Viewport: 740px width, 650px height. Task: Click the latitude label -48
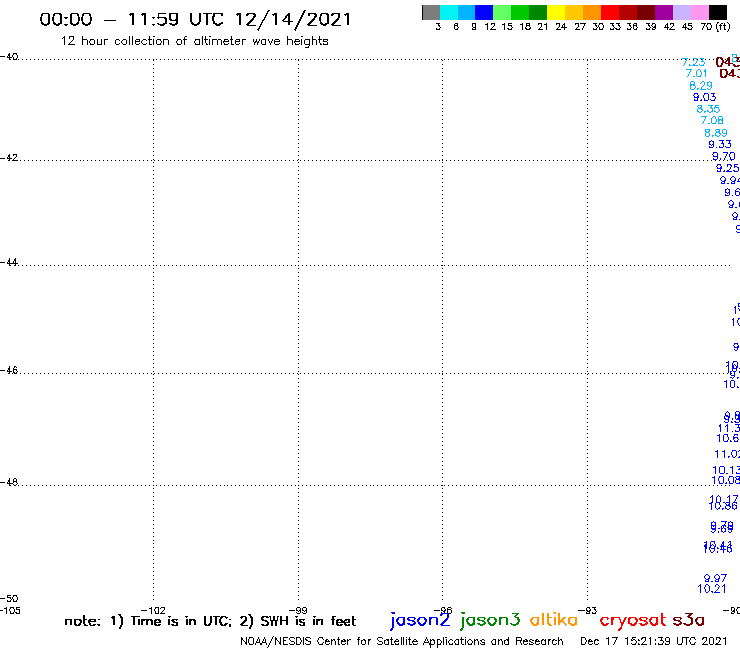point(9,482)
